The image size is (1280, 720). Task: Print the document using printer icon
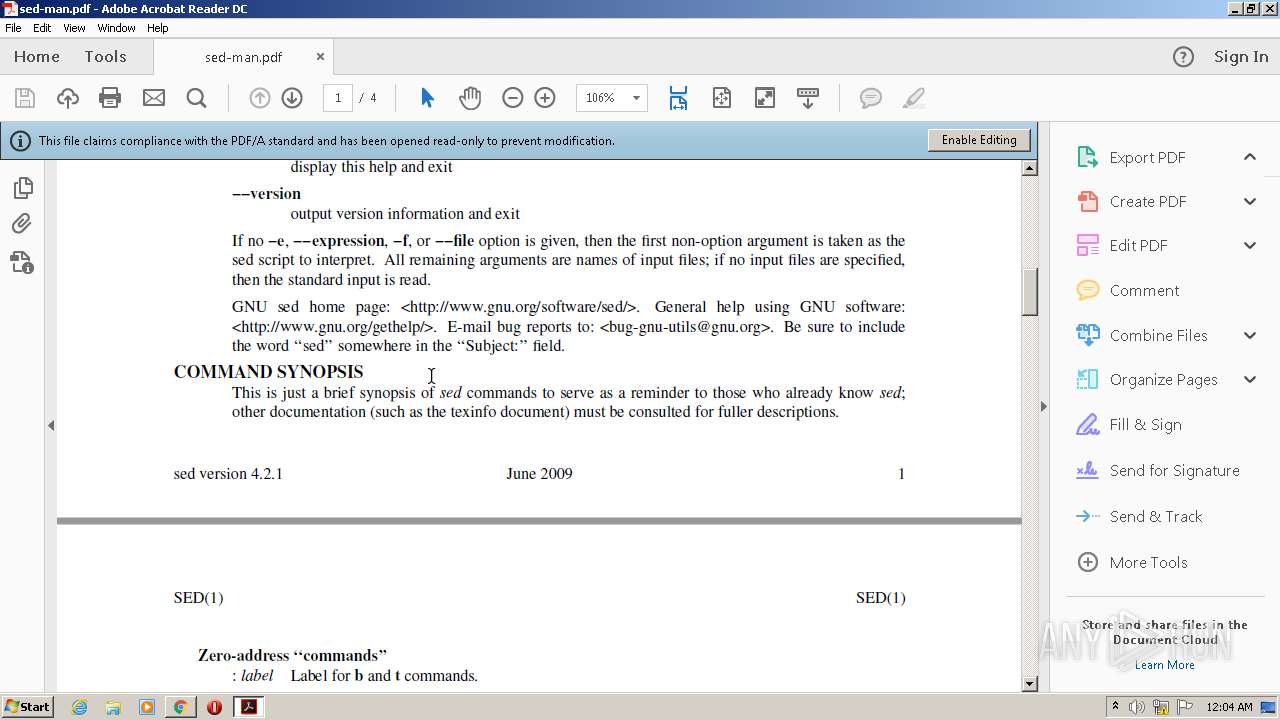pyautogui.click(x=110, y=98)
